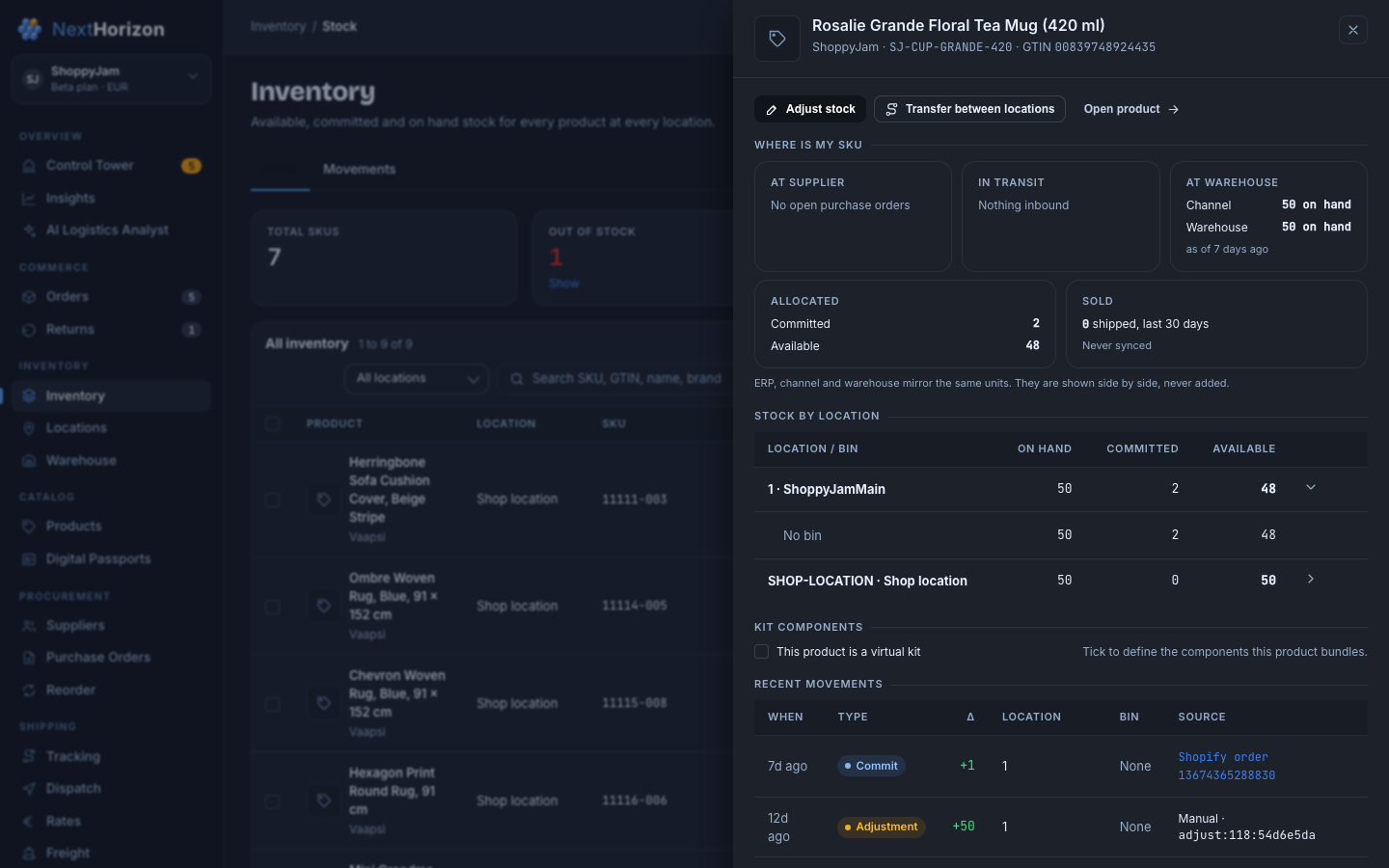1389x868 pixels.
Task: Click the product tag icon in panel header
Action: coord(776,39)
